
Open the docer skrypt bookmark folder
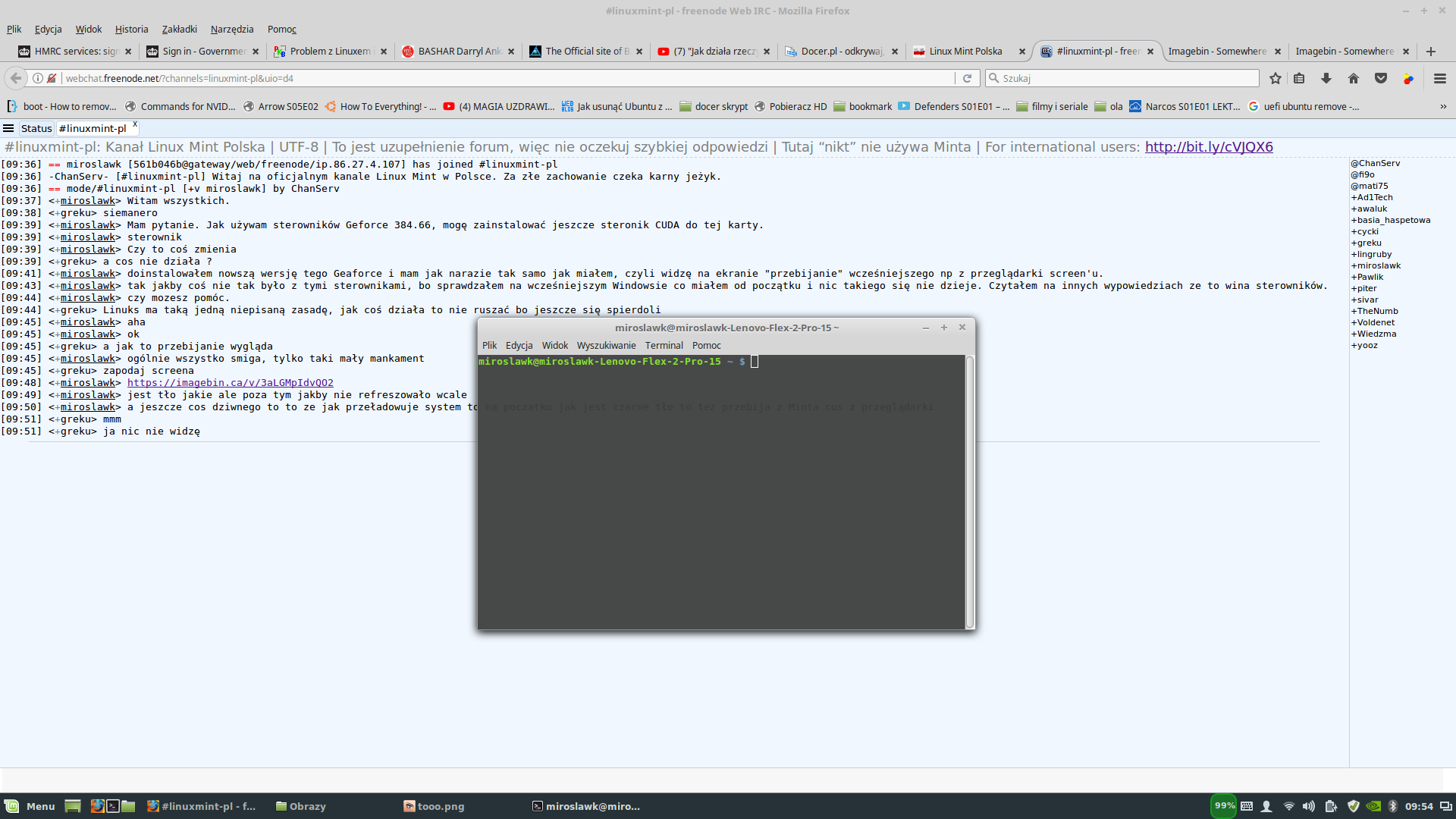click(x=714, y=106)
